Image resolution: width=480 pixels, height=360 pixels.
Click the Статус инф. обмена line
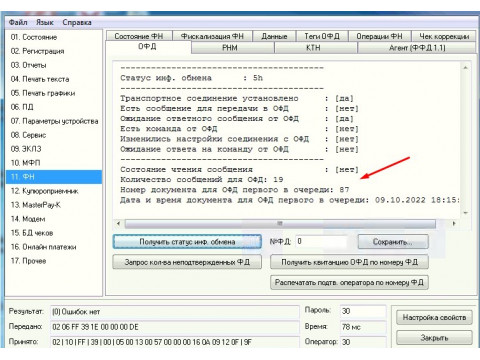pyautogui.click(x=191, y=78)
